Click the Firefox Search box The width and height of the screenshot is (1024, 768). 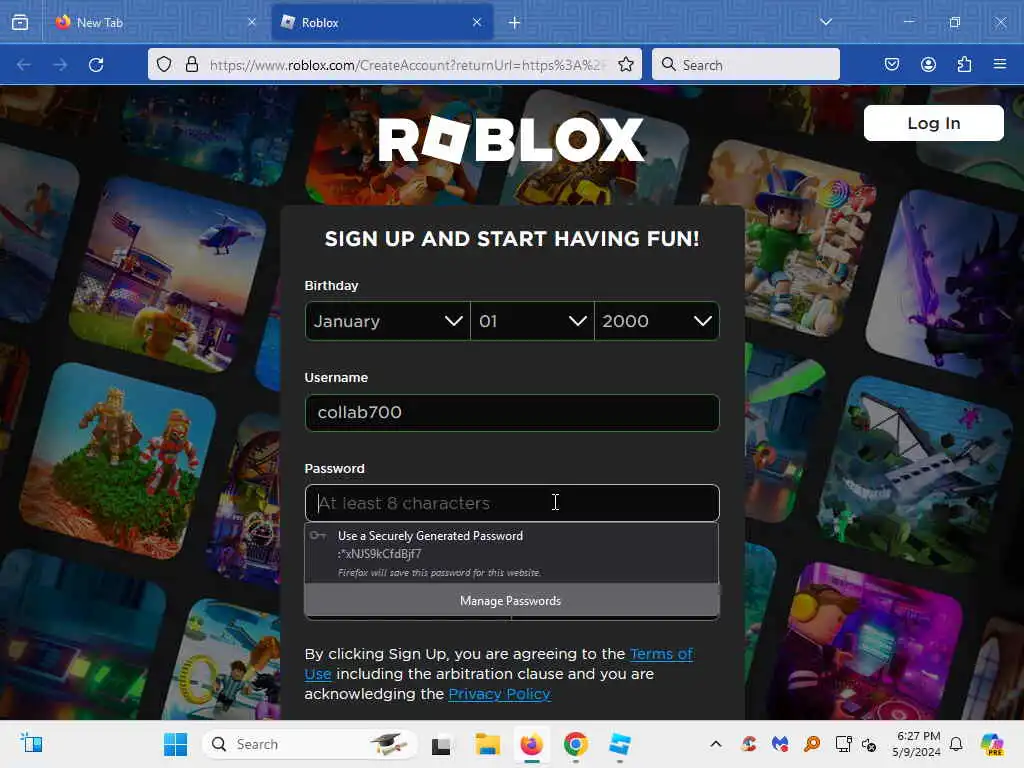(x=746, y=65)
